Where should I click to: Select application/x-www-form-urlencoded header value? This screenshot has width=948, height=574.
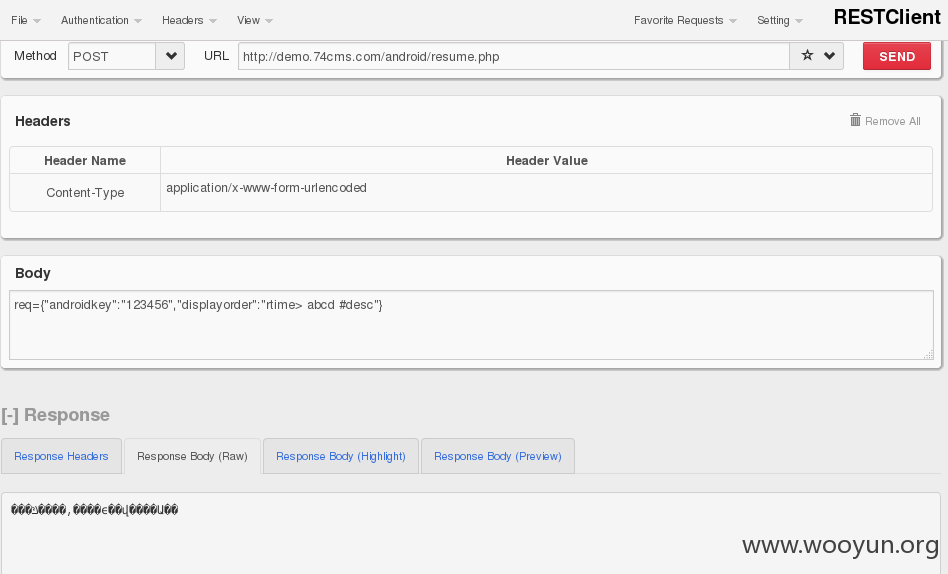pos(267,188)
